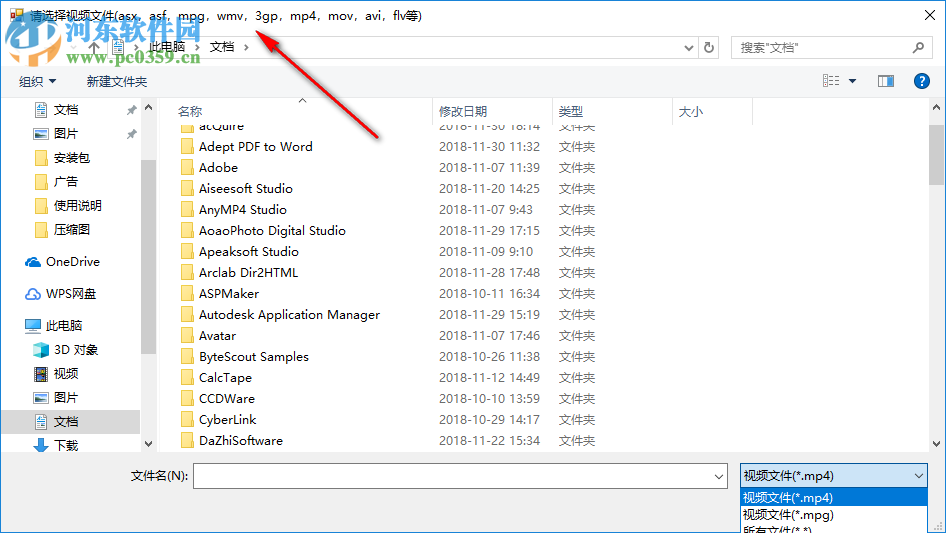Open the help question mark icon

tap(921, 81)
